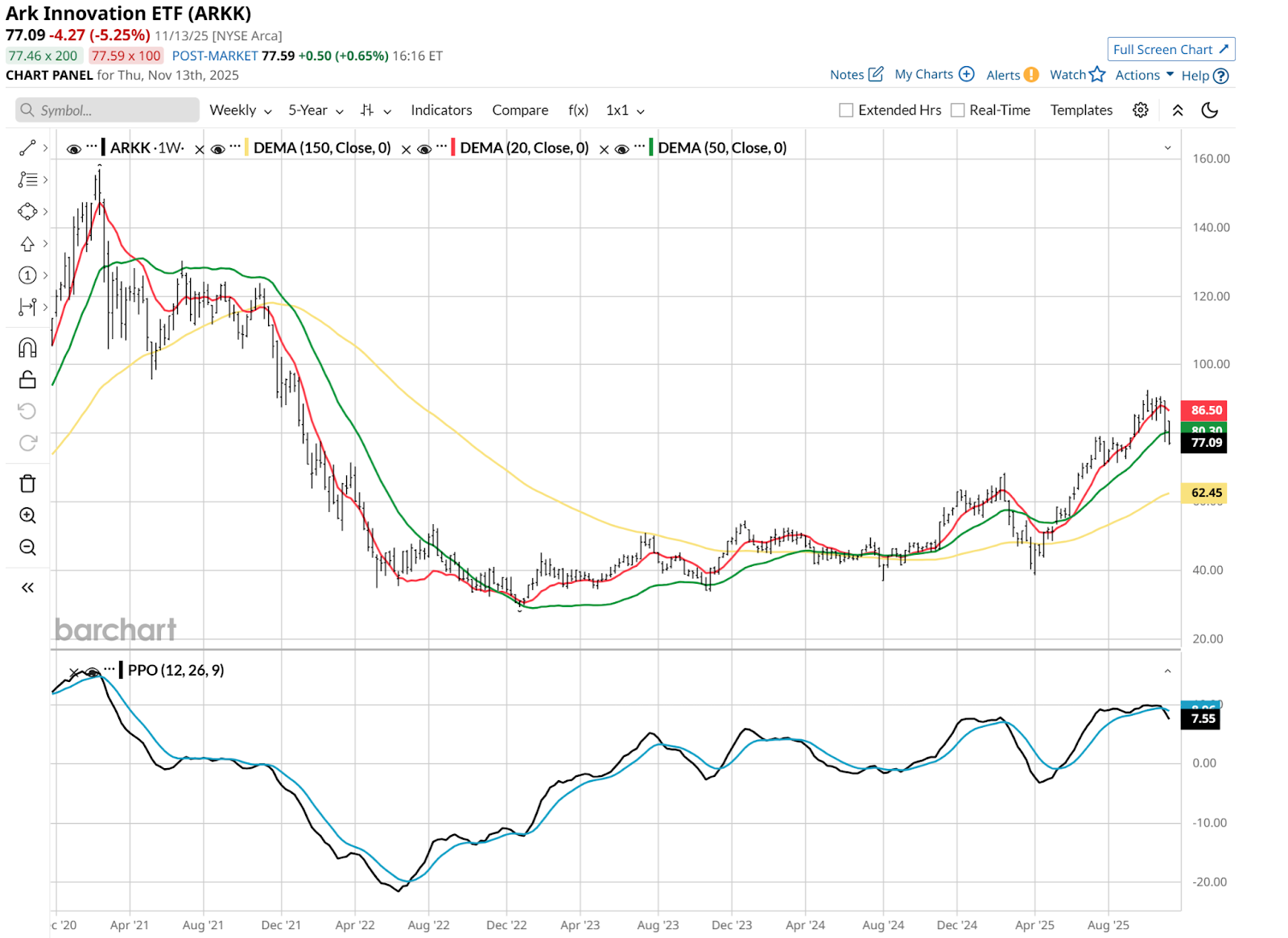Open the Weekly frequency dropdown
The height and width of the screenshot is (938, 1288).
[241, 110]
